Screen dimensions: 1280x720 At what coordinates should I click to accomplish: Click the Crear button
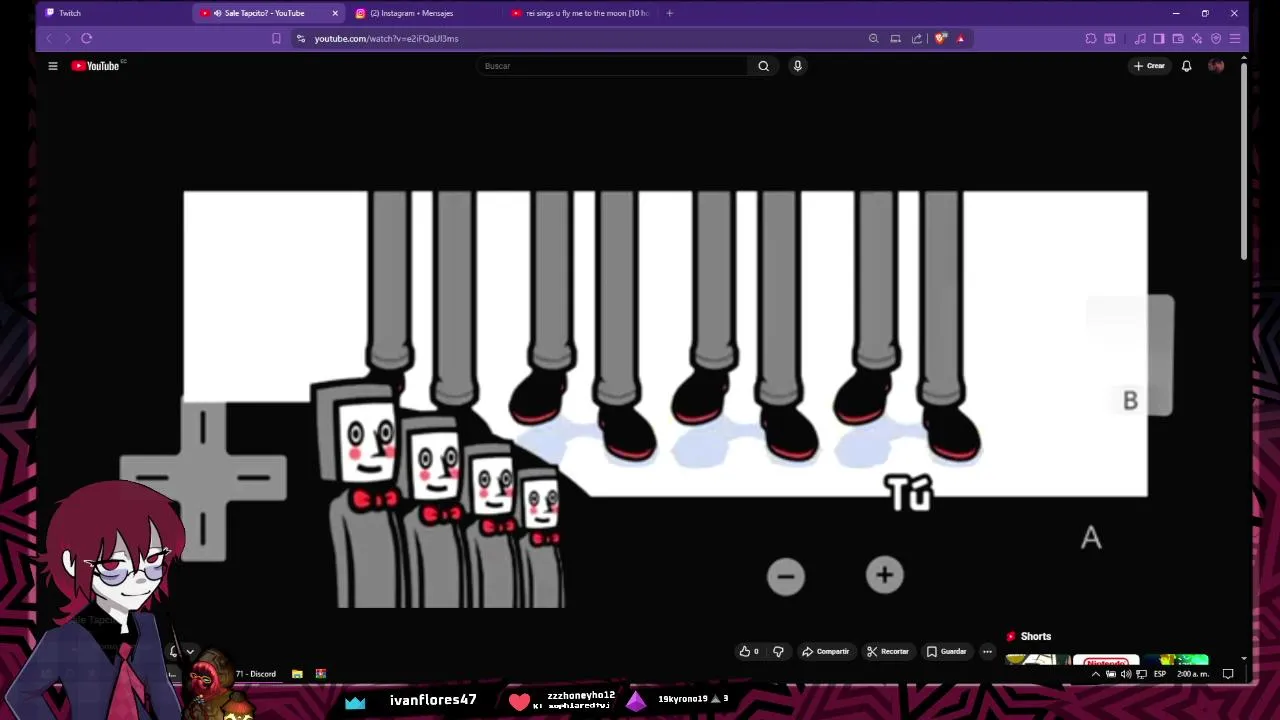pos(1149,66)
